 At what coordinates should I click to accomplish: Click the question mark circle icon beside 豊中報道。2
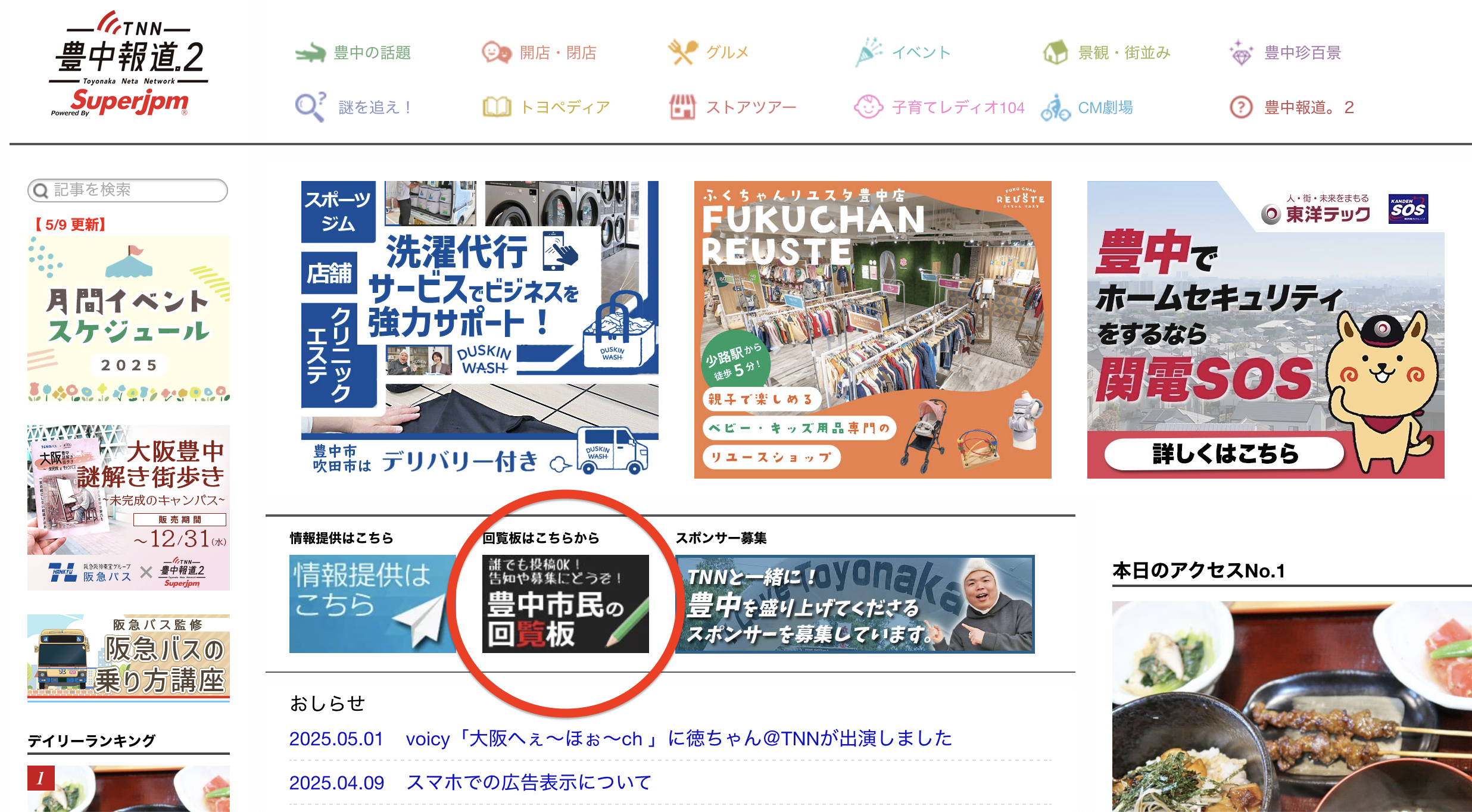click(x=1242, y=107)
